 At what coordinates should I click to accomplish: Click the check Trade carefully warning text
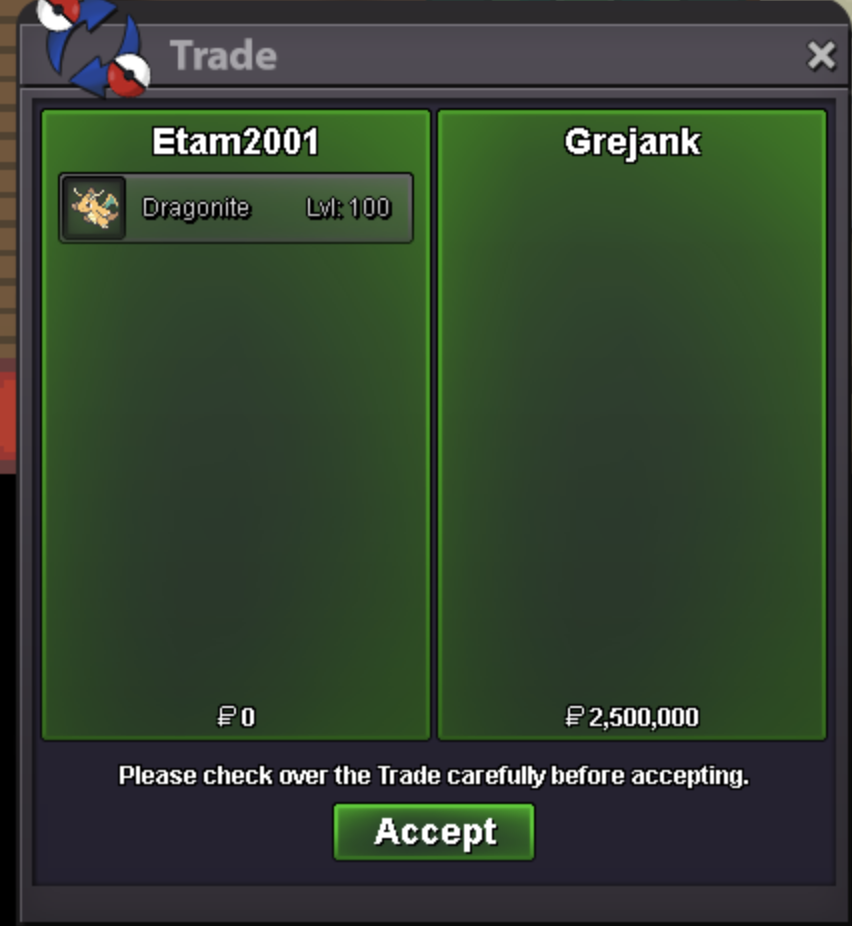pyautogui.click(x=433, y=775)
